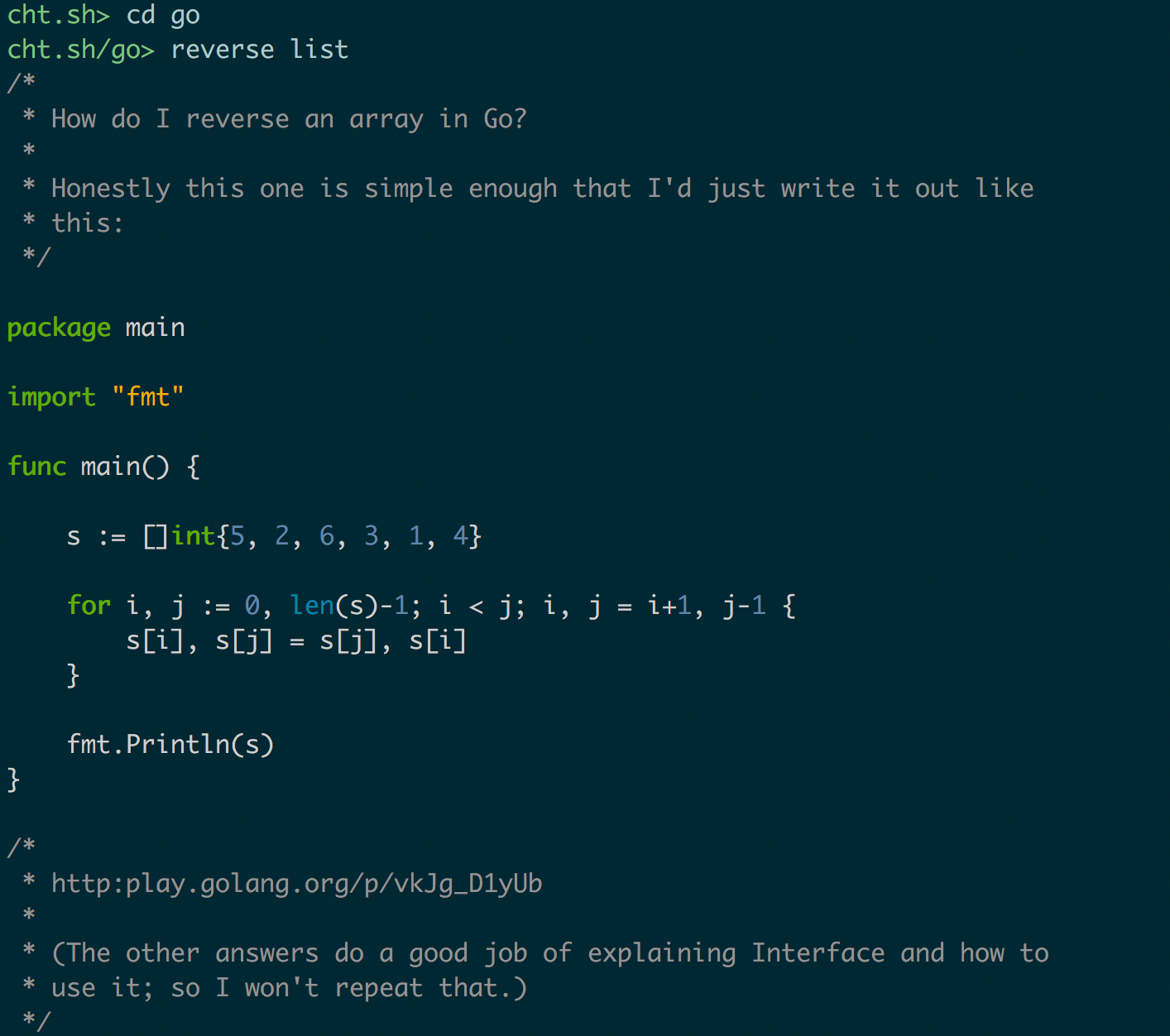Click the "fmt.Println(s)" statement
Image resolution: width=1170 pixels, height=1036 pixels.
coord(170,745)
